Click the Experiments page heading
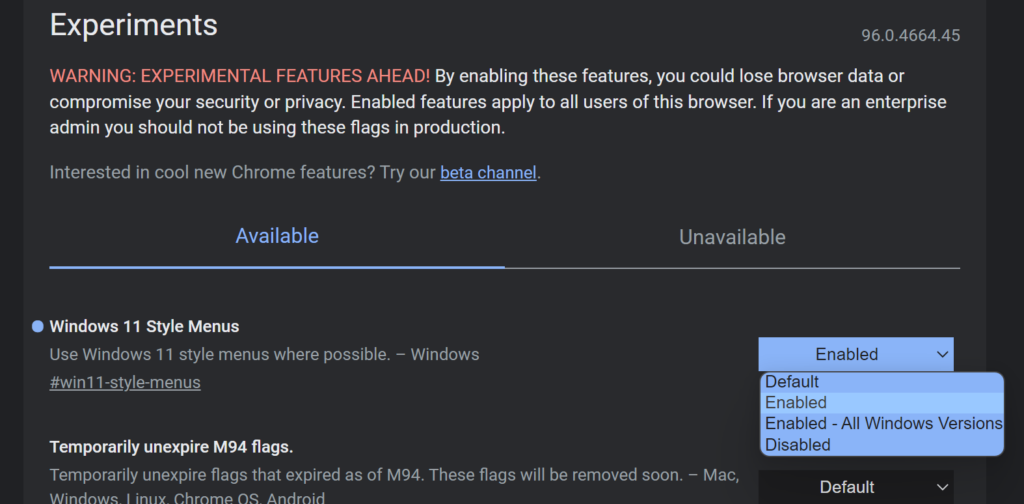 (134, 25)
